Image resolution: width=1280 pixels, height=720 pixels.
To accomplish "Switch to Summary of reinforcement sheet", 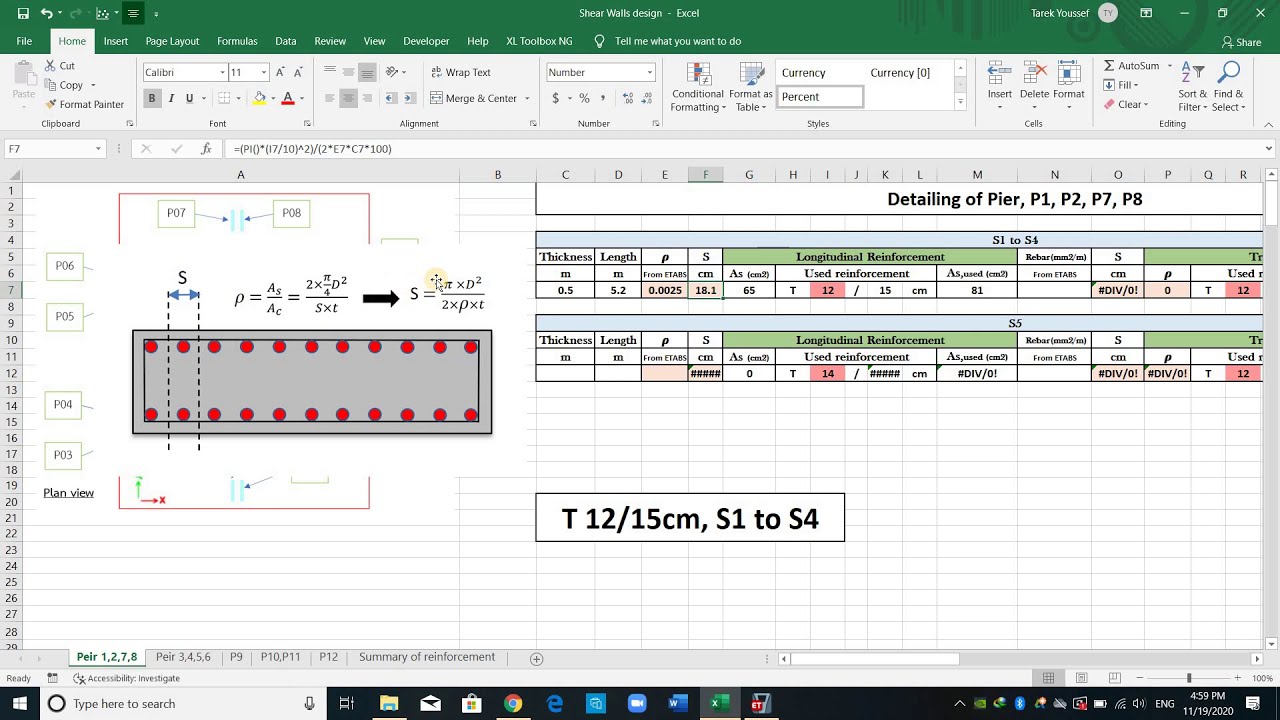I will click(x=427, y=657).
